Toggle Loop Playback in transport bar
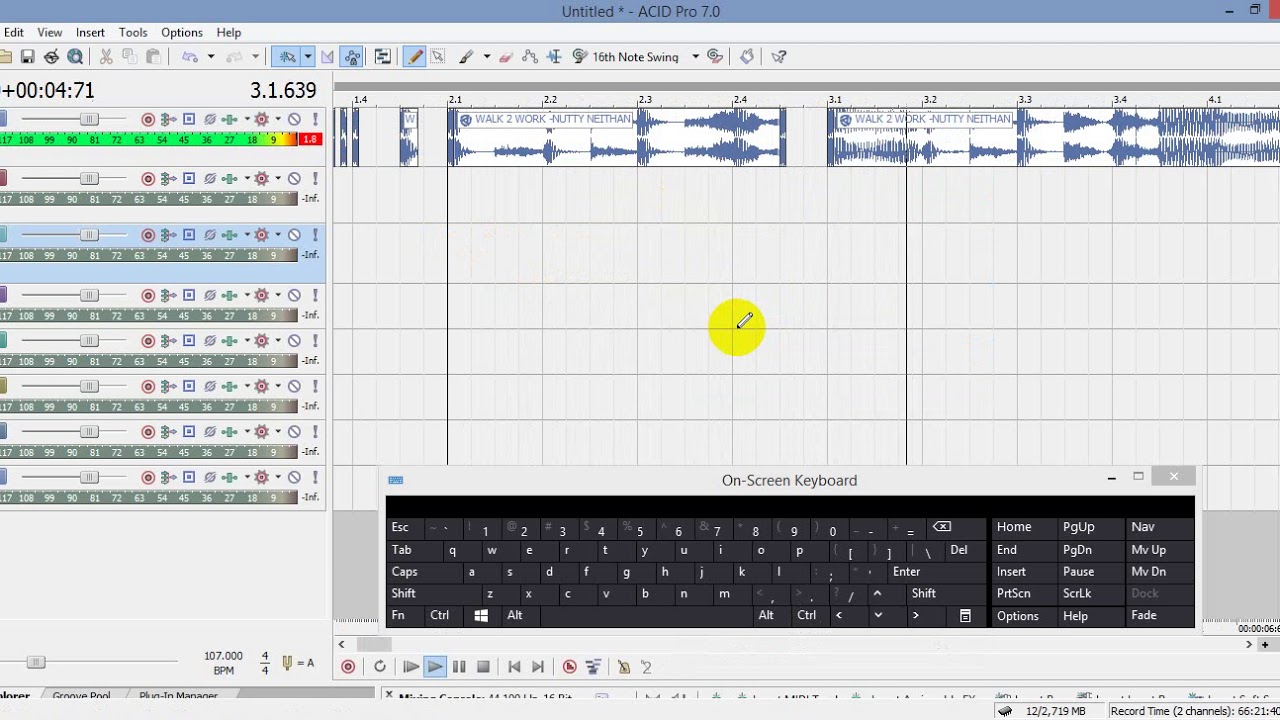This screenshot has height=720, width=1280. coord(380,666)
